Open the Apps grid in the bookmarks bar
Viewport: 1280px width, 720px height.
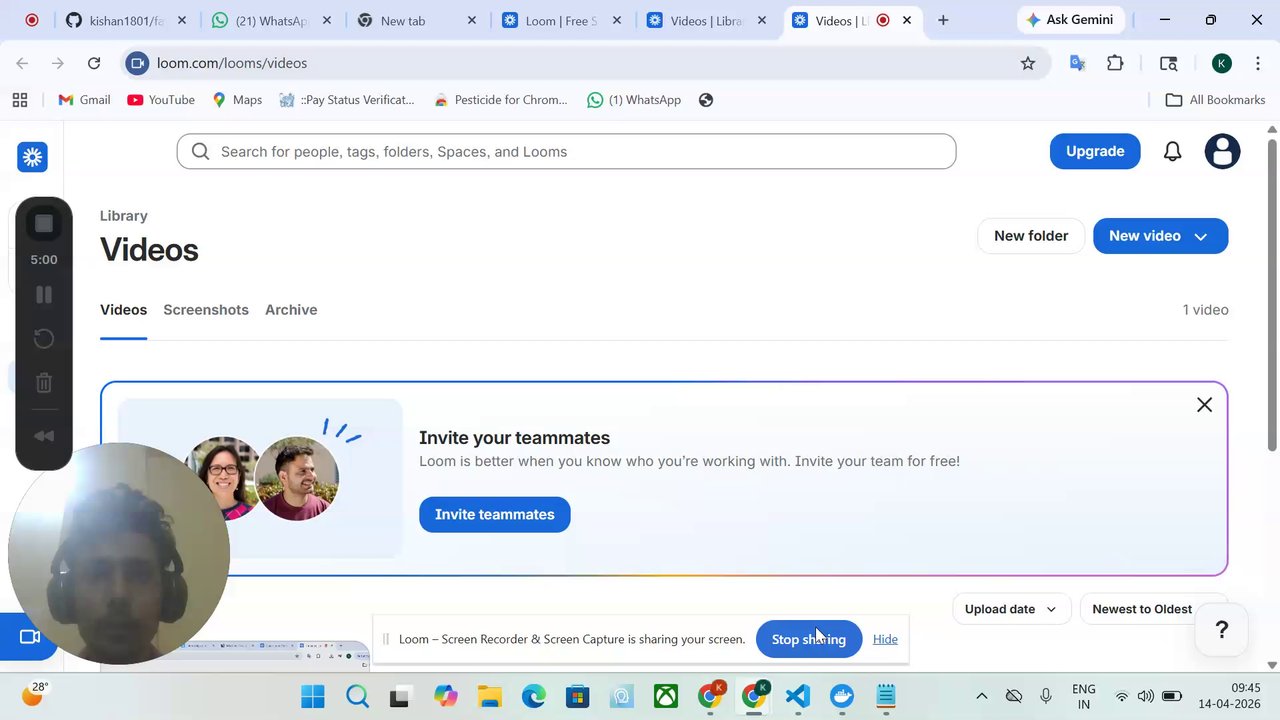(x=20, y=100)
